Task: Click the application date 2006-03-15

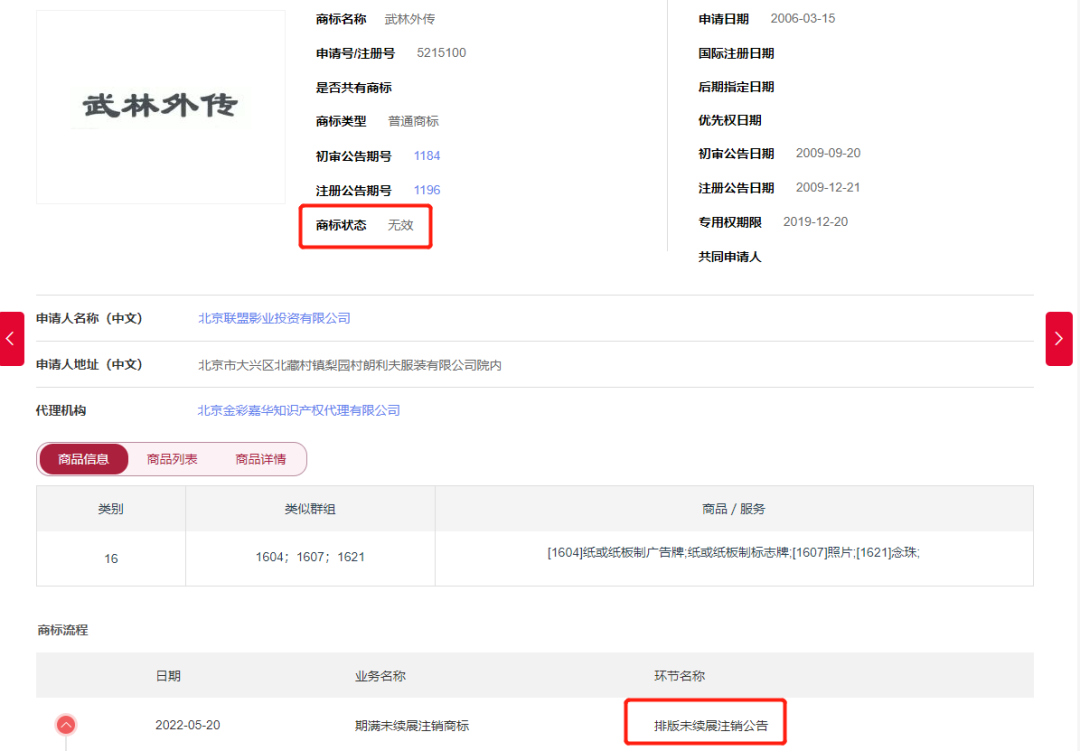Action: tap(802, 19)
